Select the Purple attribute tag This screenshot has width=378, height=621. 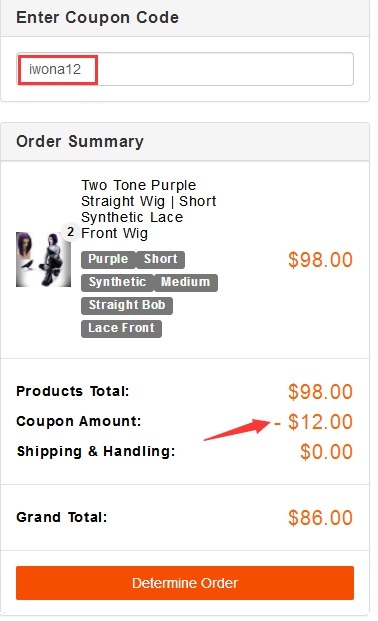108,259
